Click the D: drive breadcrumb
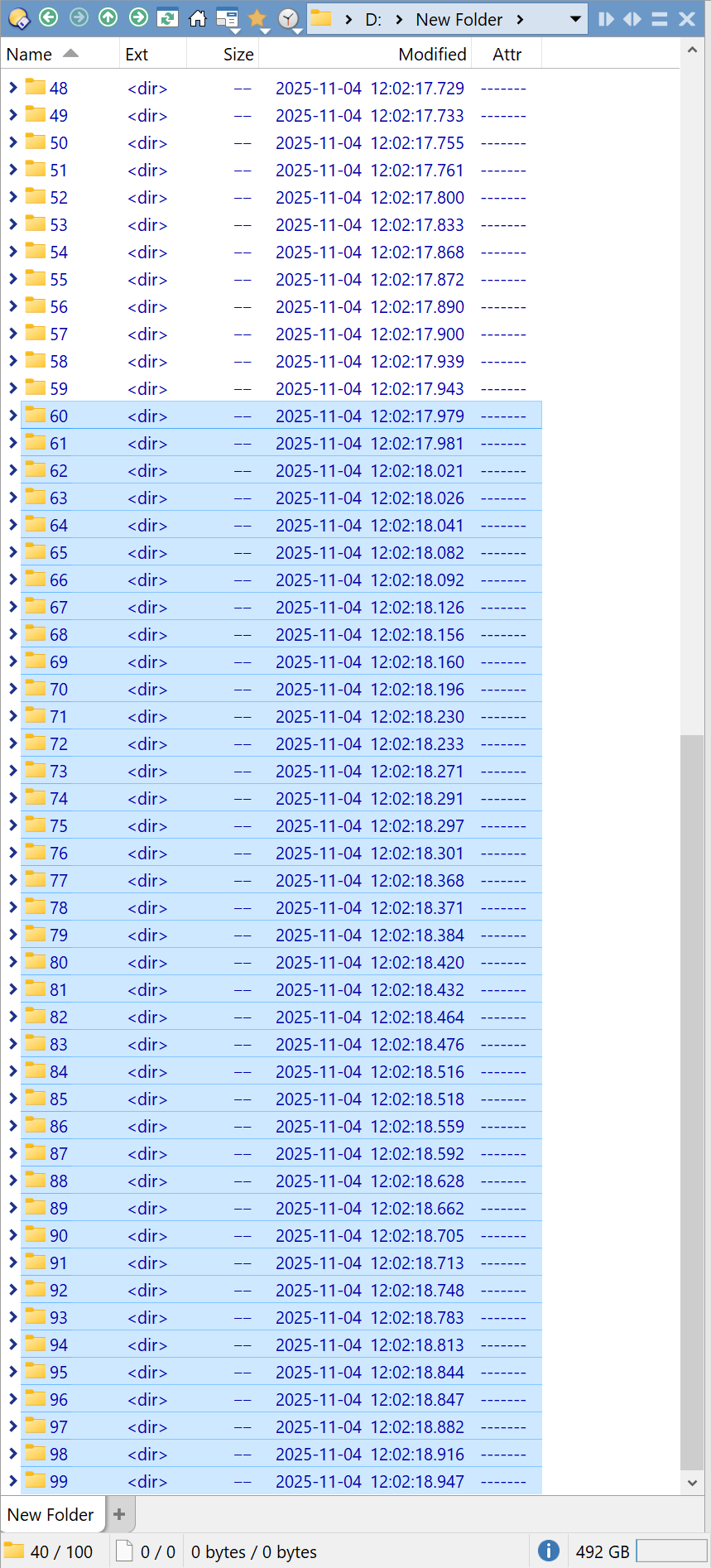The image size is (711, 1568). (373, 19)
